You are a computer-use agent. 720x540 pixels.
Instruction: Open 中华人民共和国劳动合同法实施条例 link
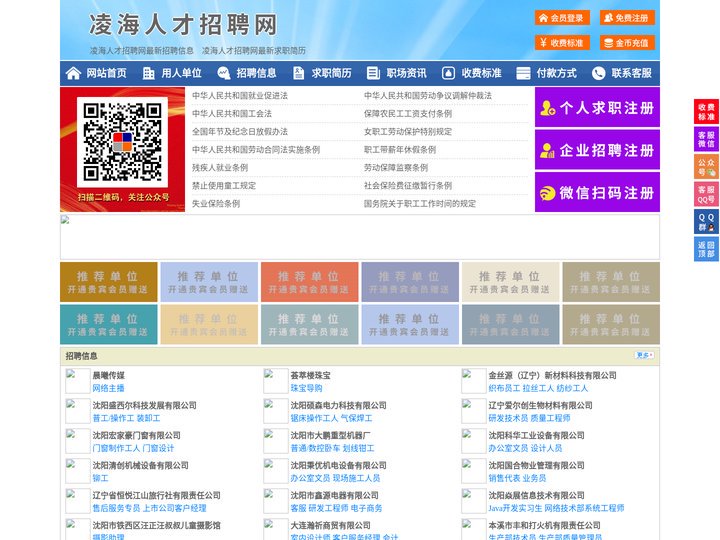pyautogui.click(x=256, y=150)
